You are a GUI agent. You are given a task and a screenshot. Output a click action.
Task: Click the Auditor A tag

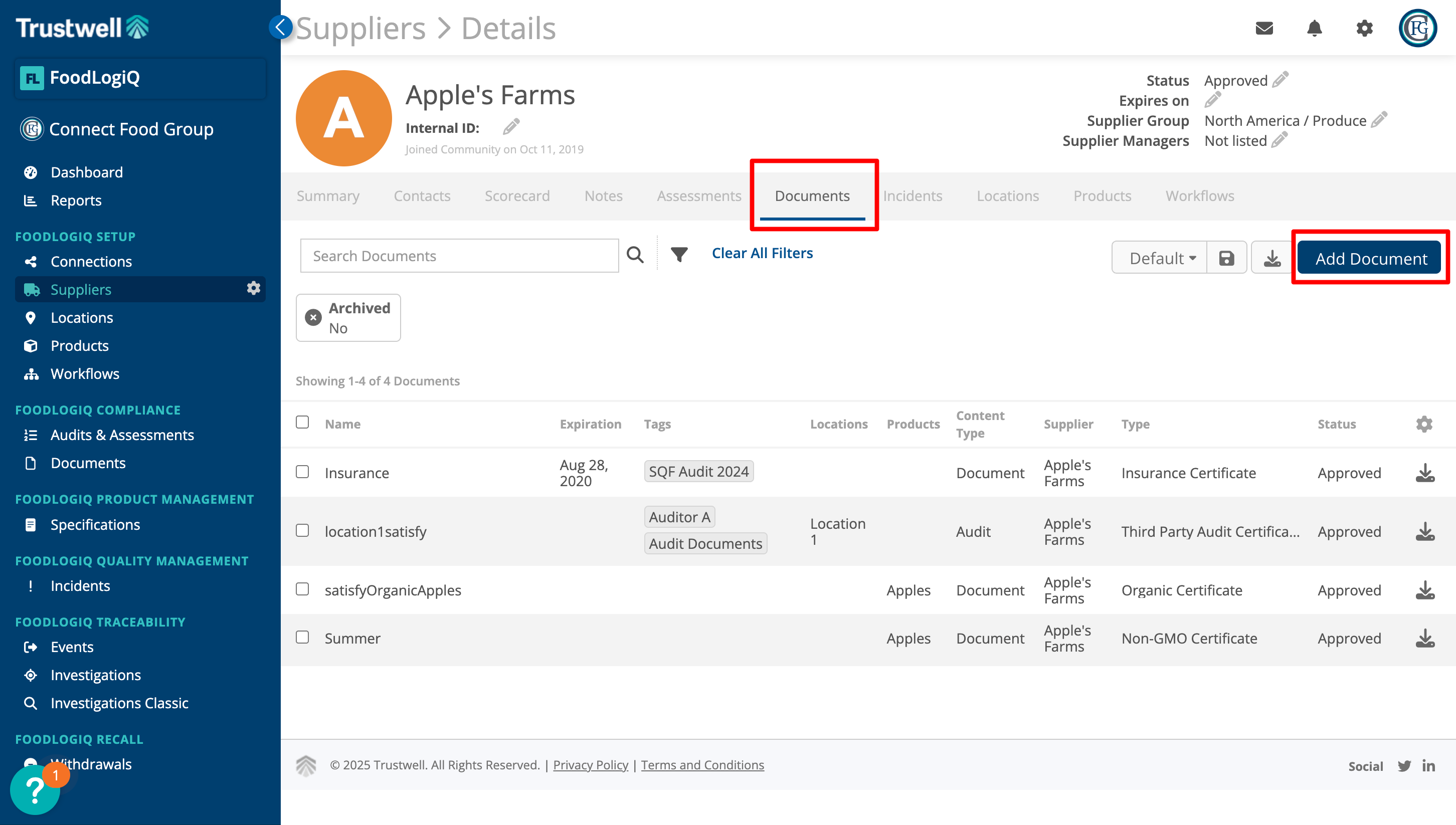tap(679, 517)
